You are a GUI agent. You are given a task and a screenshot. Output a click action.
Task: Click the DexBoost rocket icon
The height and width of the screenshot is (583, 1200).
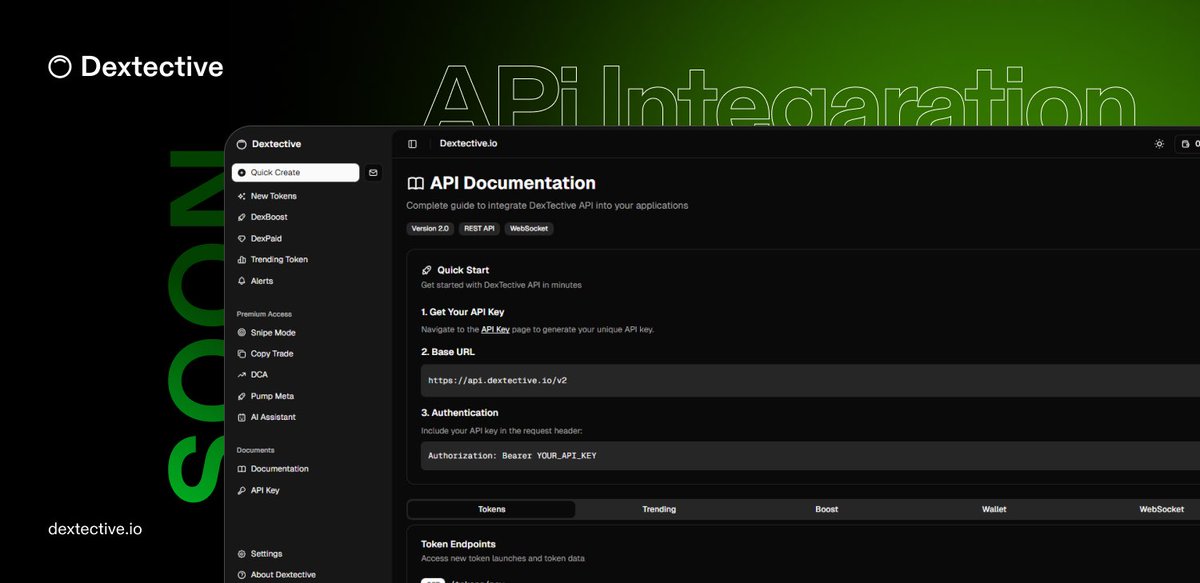[x=241, y=217]
